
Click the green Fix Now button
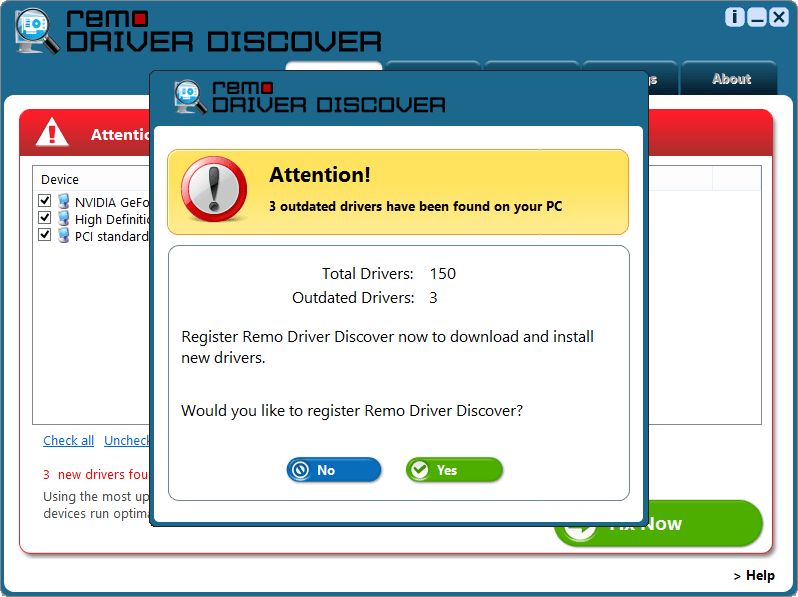705,523
